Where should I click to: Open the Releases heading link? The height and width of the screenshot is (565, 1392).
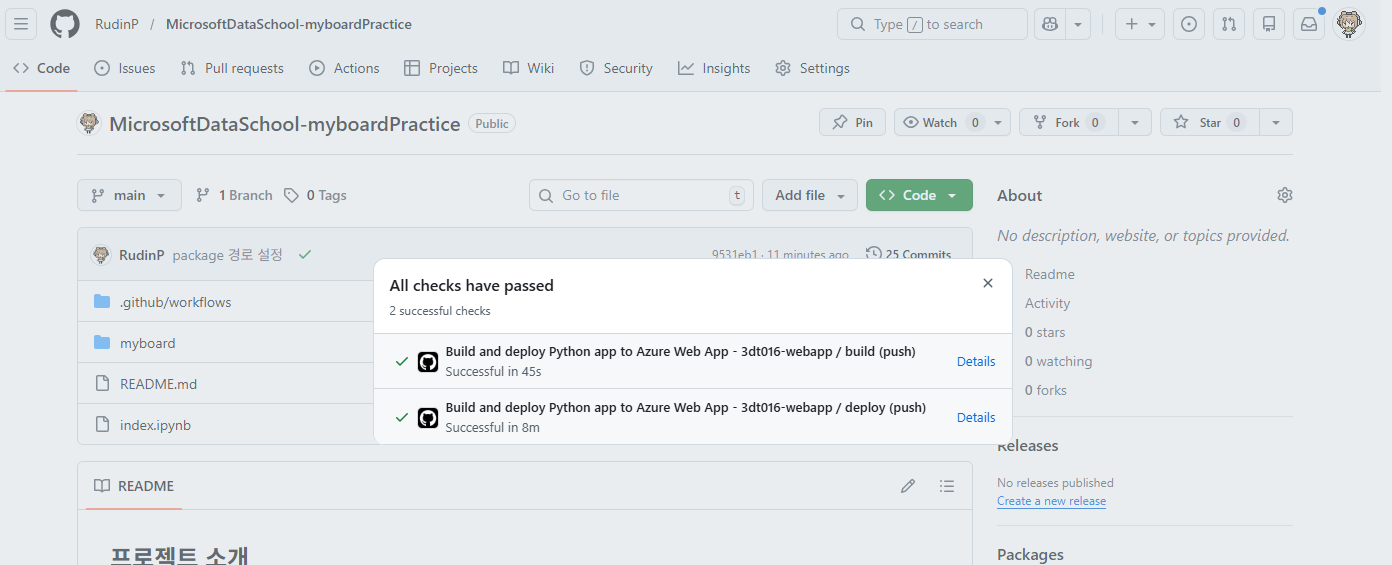1027,446
